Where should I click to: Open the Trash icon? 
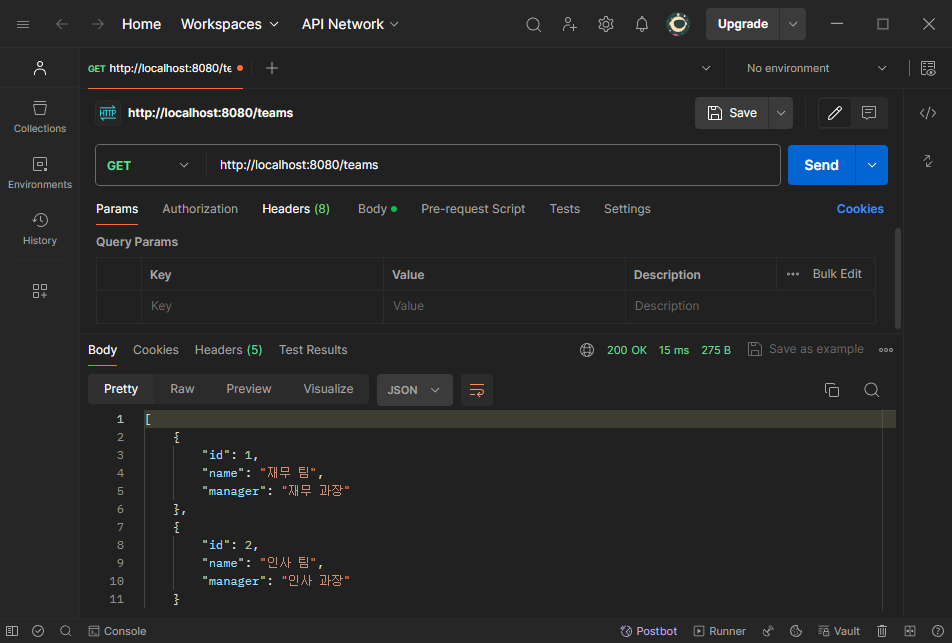882,631
